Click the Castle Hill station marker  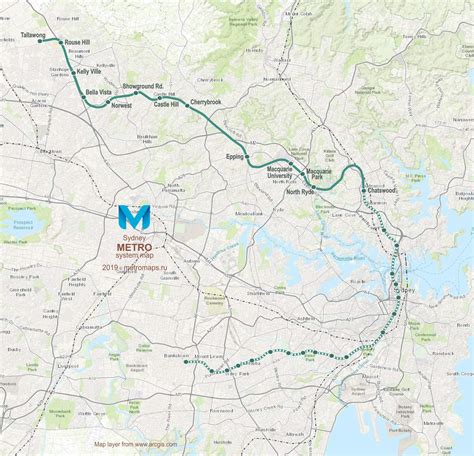click(160, 98)
